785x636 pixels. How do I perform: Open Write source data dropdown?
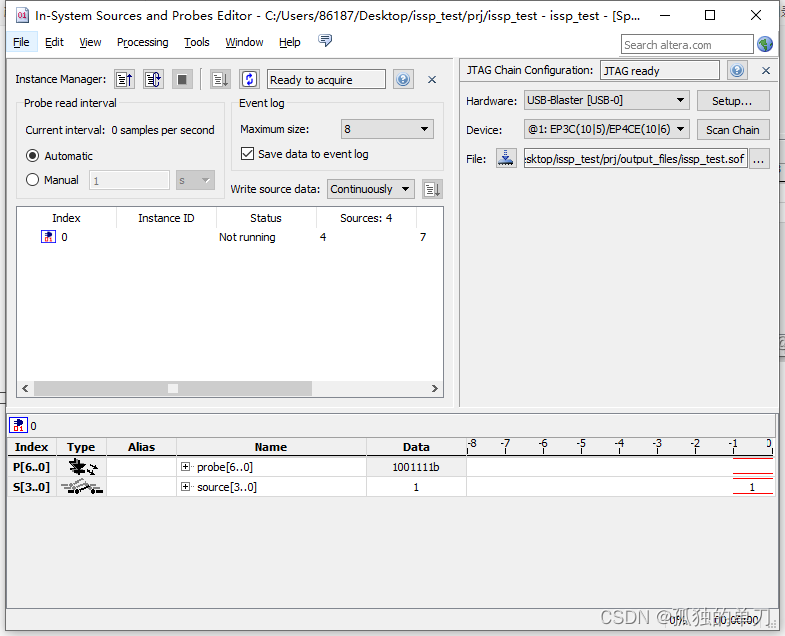[370, 189]
